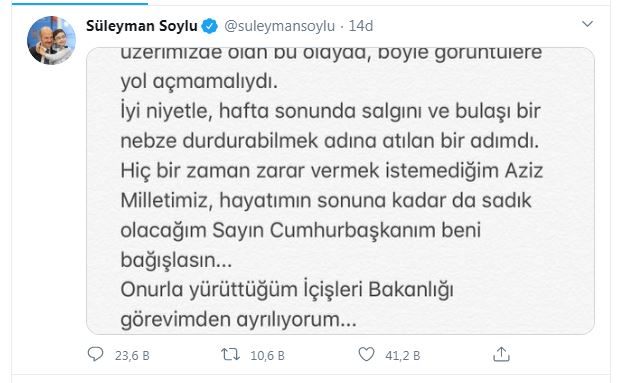Click the 'yol açmamalıydı.' text in the image
The height and width of the screenshot is (383, 635).
pyautogui.click(x=199, y=82)
